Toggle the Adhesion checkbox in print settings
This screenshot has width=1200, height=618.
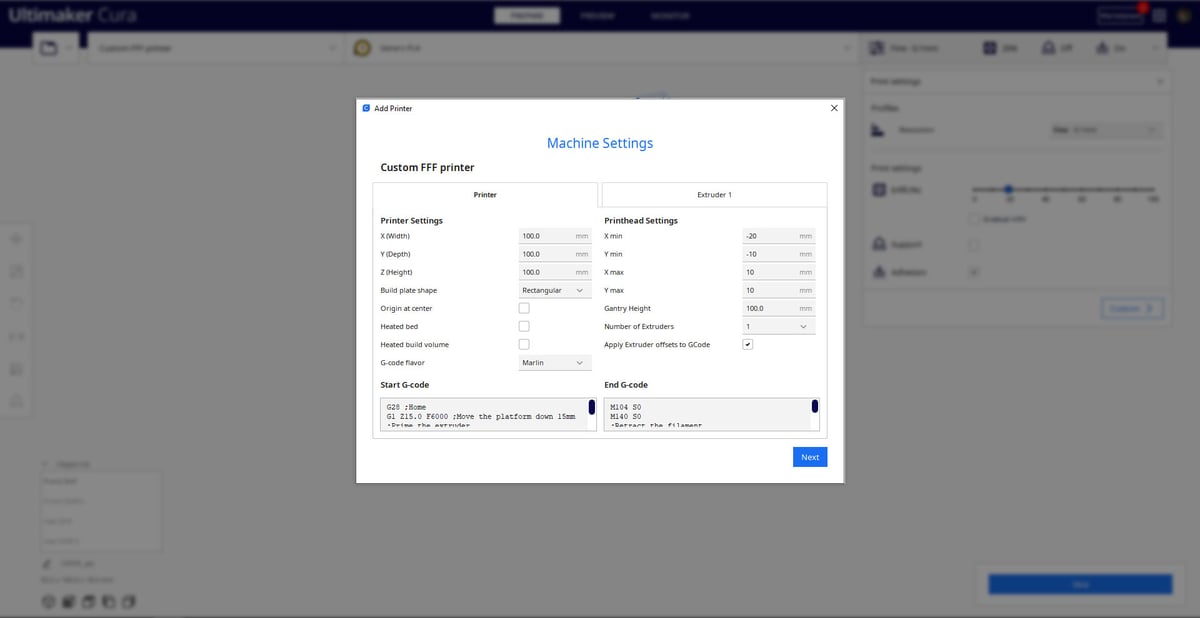point(974,271)
